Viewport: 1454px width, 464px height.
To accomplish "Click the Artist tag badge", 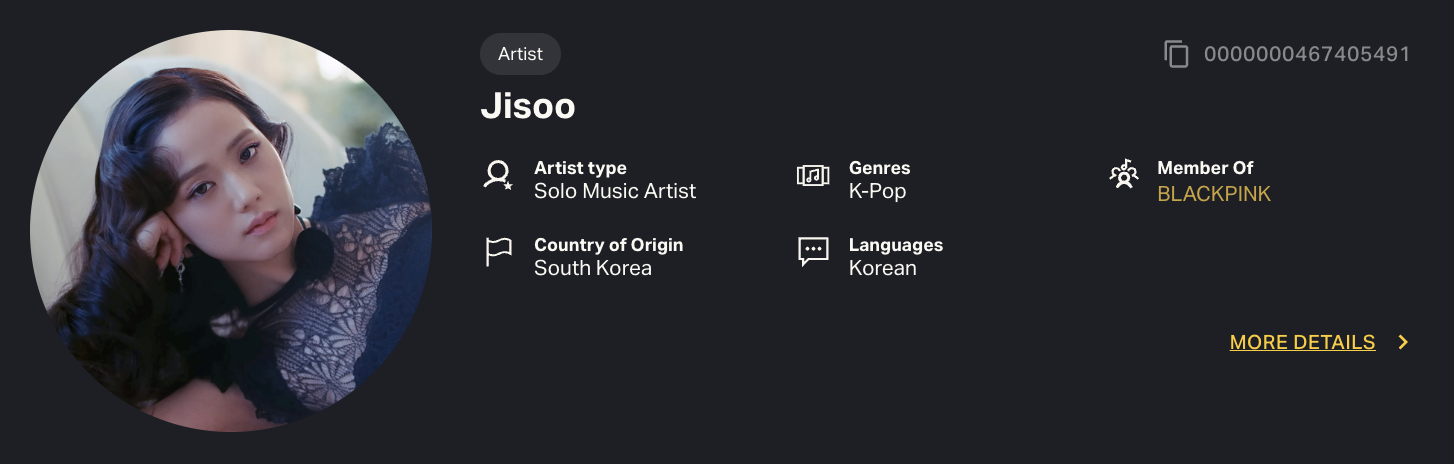I will pyautogui.click(x=520, y=54).
